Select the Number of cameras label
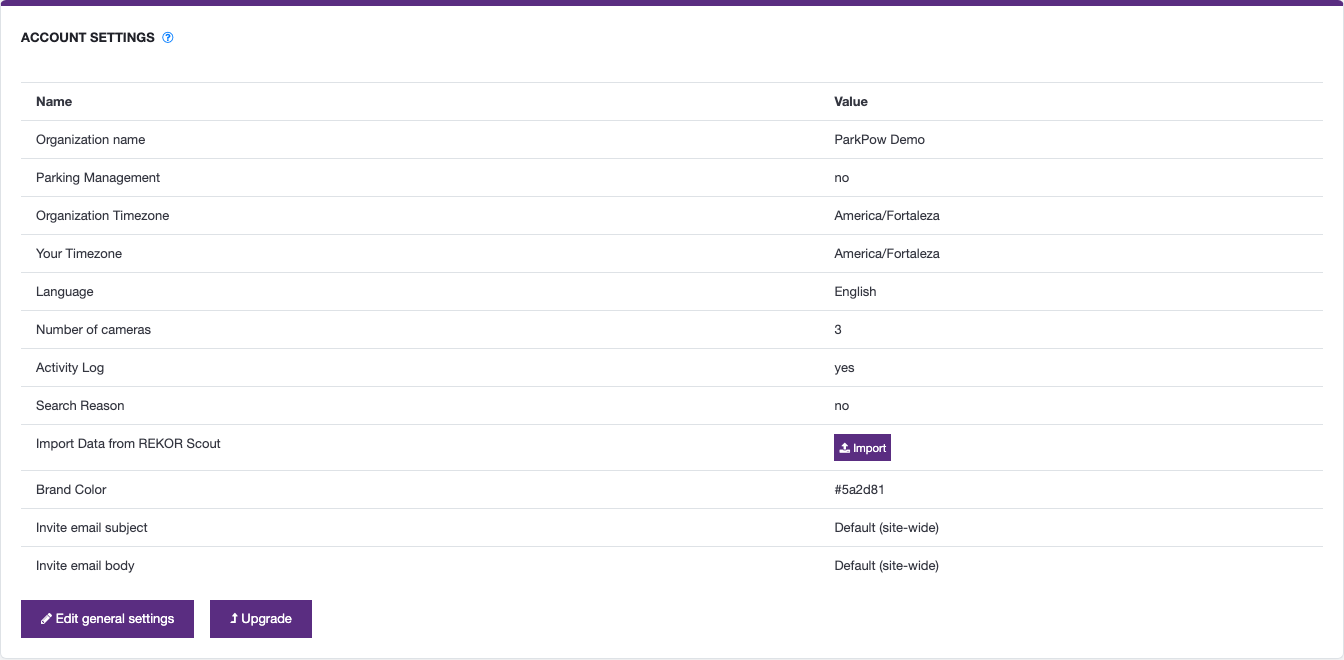The image size is (1344, 660). click(x=93, y=330)
